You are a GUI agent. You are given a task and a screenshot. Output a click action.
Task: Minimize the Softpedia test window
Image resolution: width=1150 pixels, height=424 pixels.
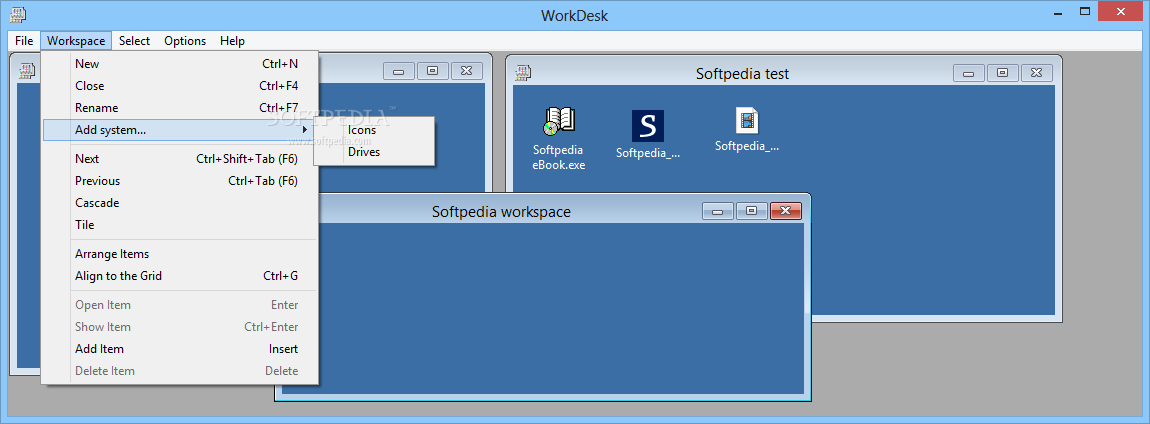click(x=969, y=73)
